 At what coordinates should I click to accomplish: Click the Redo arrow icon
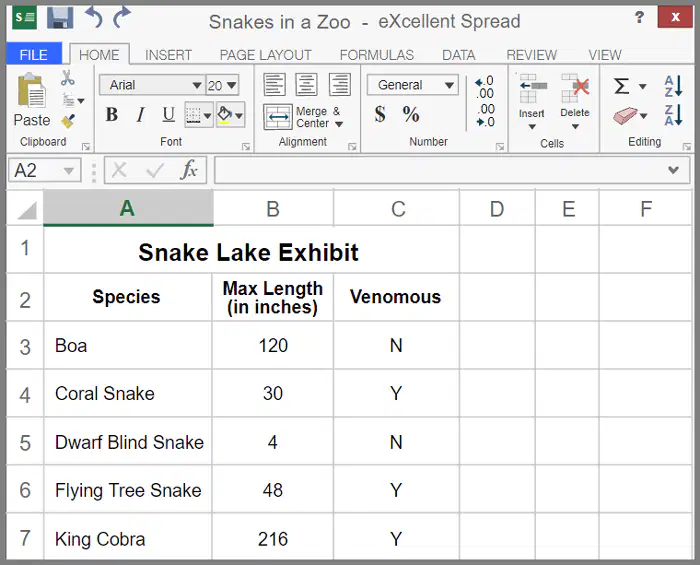click(x=121, y=17)
